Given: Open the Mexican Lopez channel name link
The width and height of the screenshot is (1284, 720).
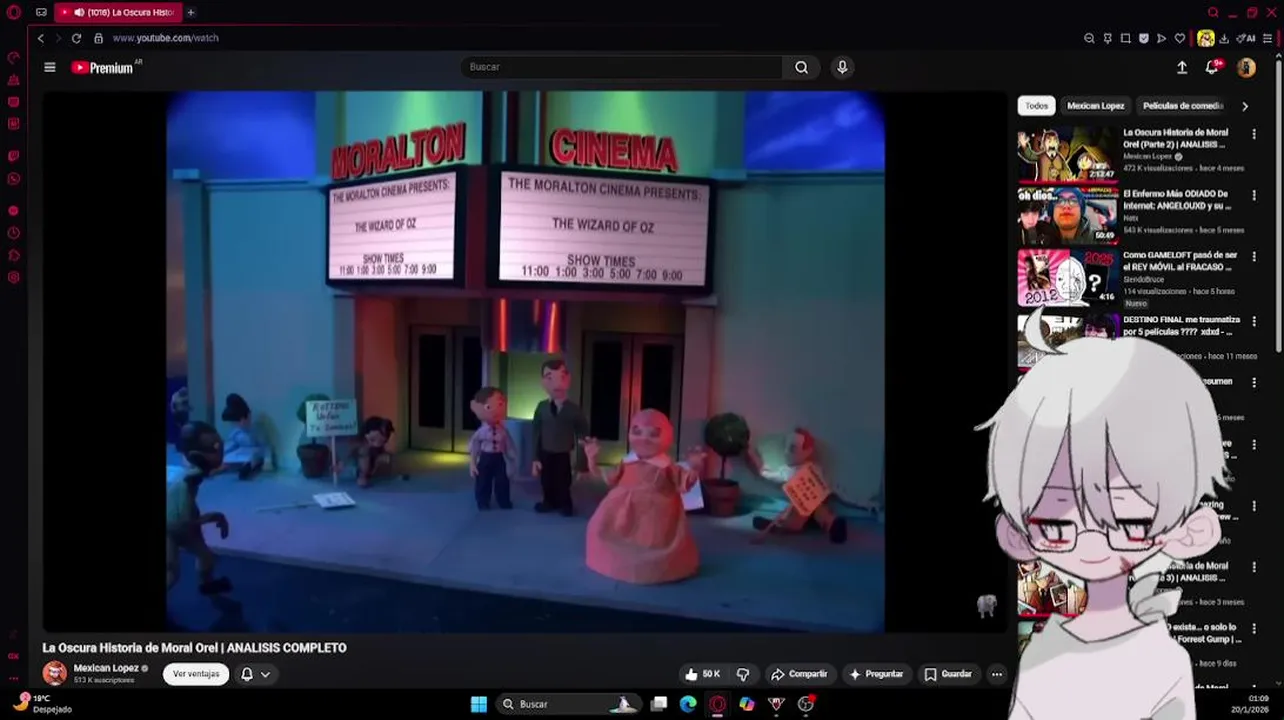Looking at the screenshot, I should [x=106, y=668].
